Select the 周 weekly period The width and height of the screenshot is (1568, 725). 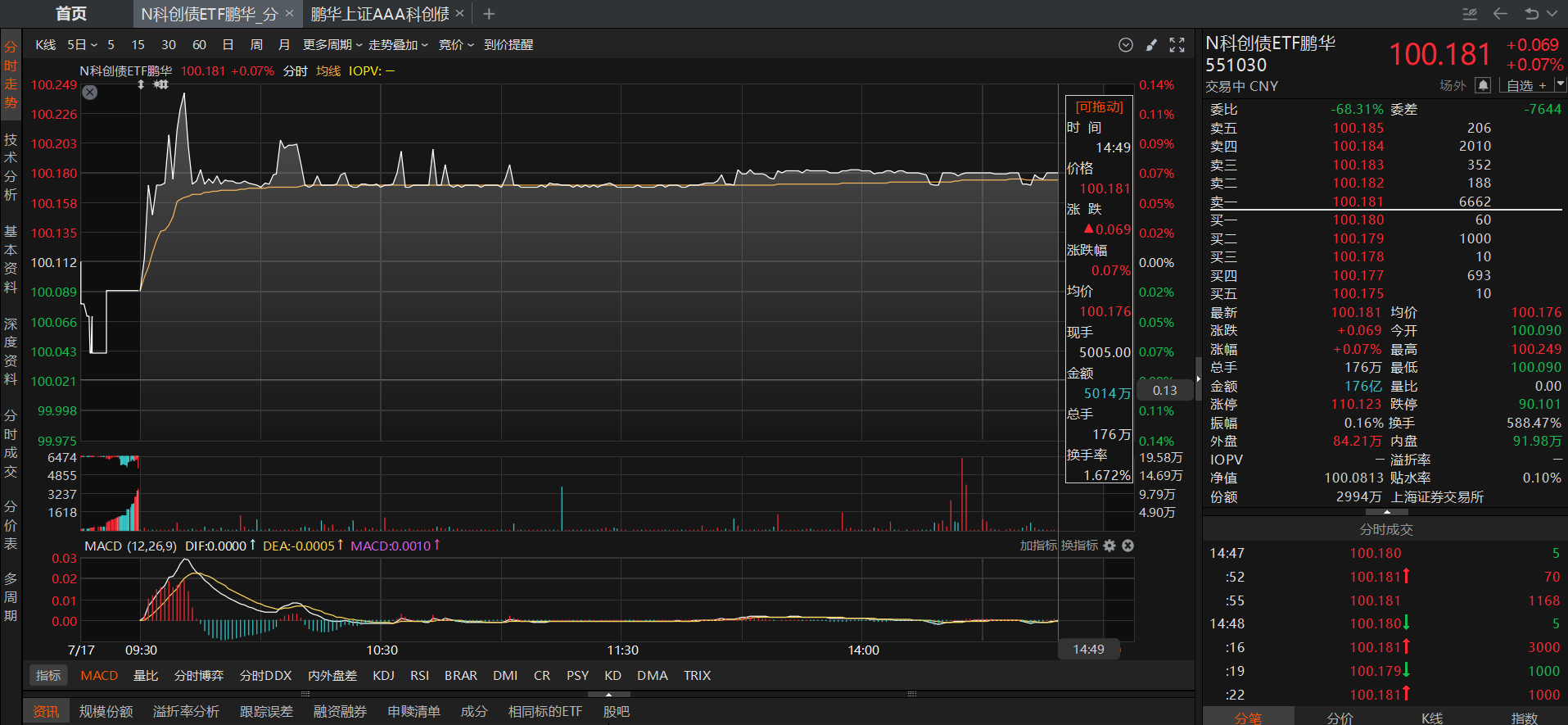pos(256,45)
